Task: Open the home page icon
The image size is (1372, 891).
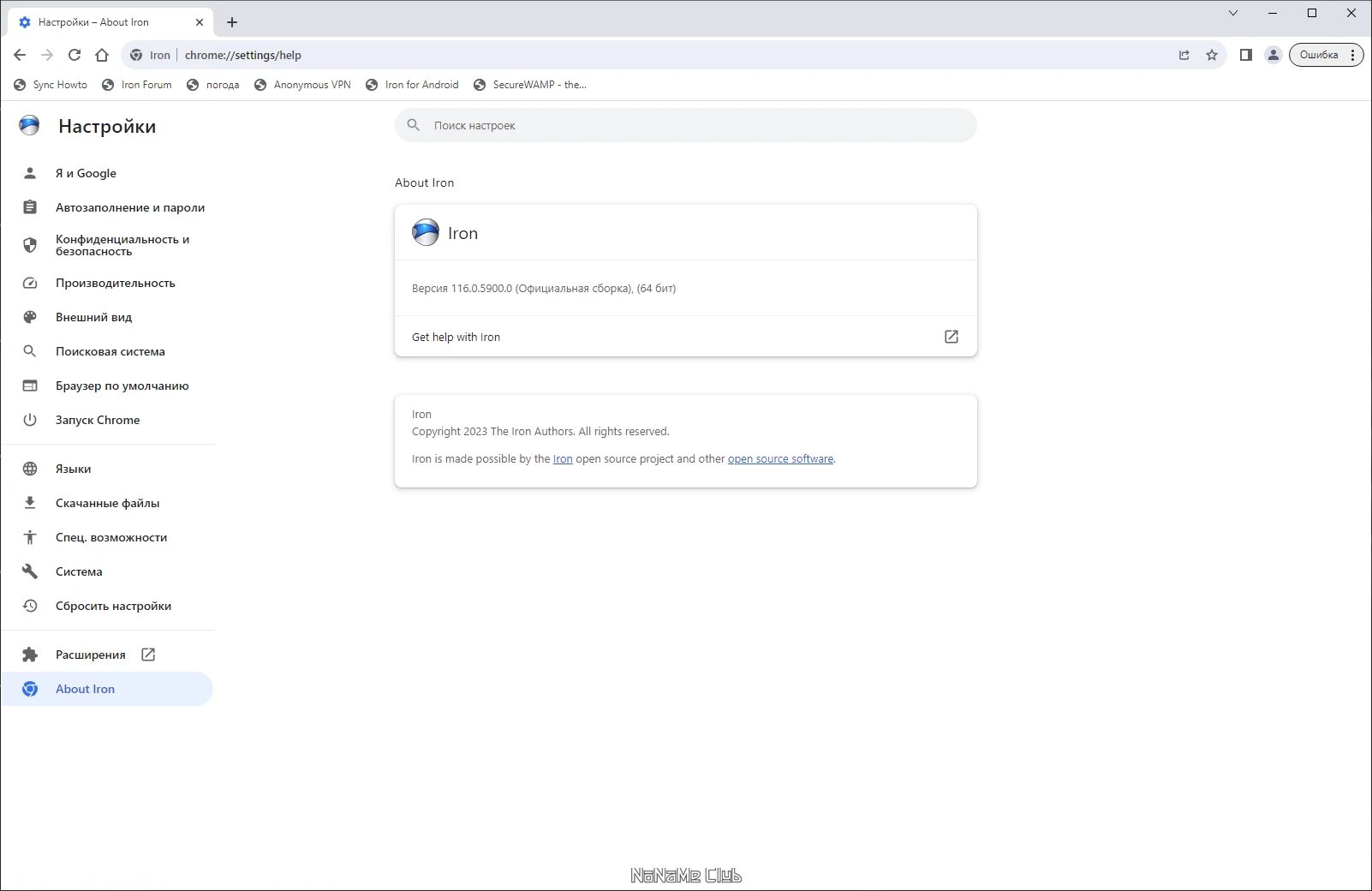Action: (102, 55)
